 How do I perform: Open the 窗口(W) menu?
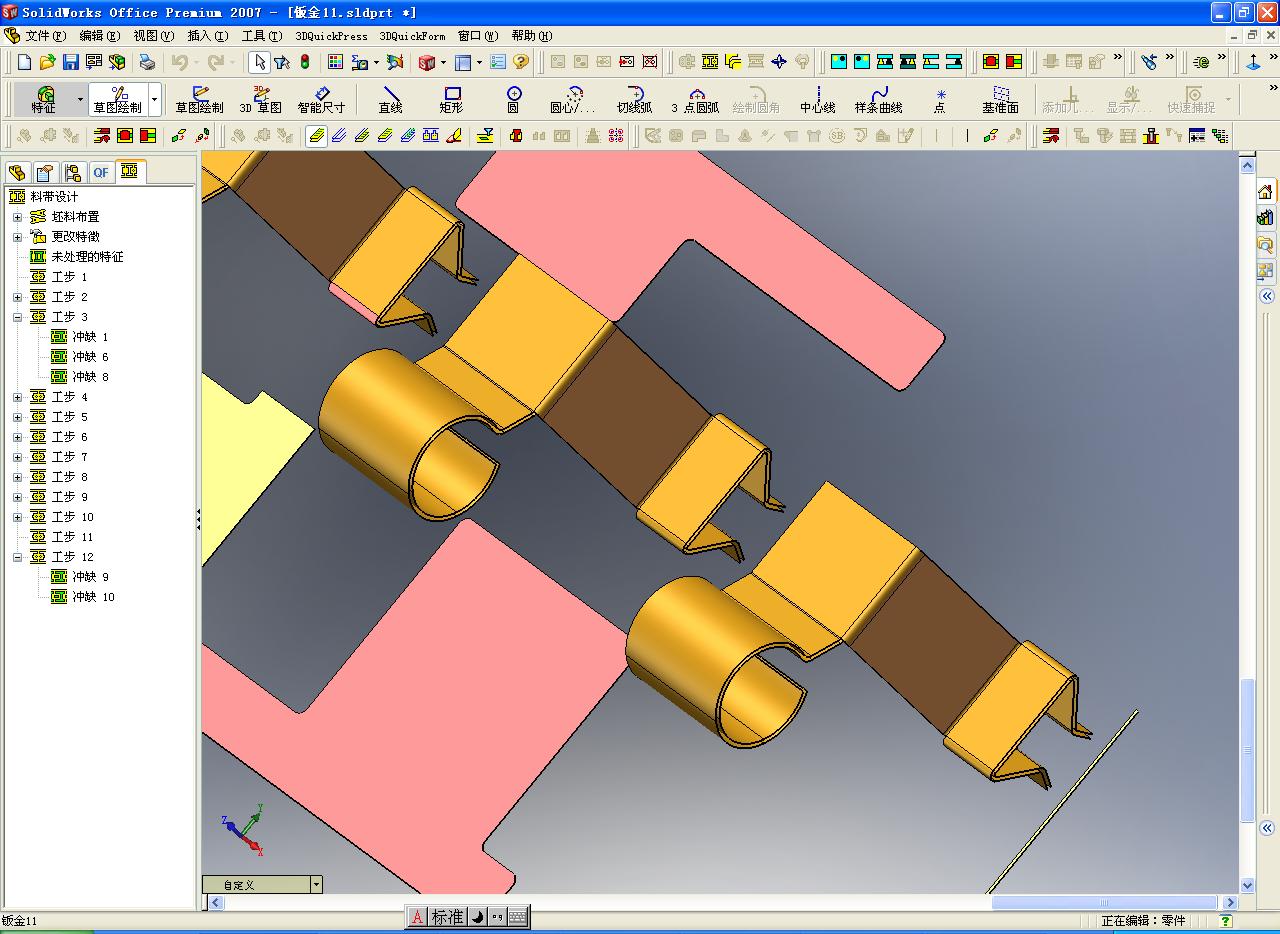(x=477, y=36)
